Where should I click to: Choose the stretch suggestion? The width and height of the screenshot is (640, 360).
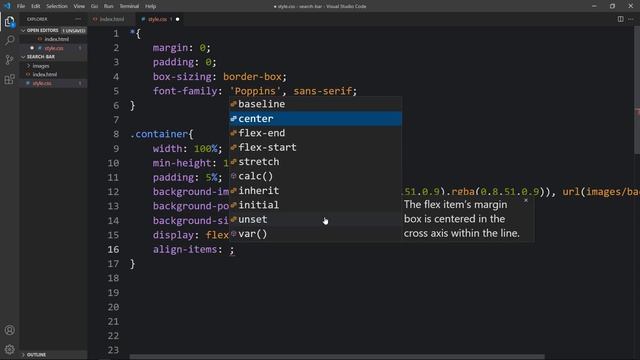(x=316, y=162)
